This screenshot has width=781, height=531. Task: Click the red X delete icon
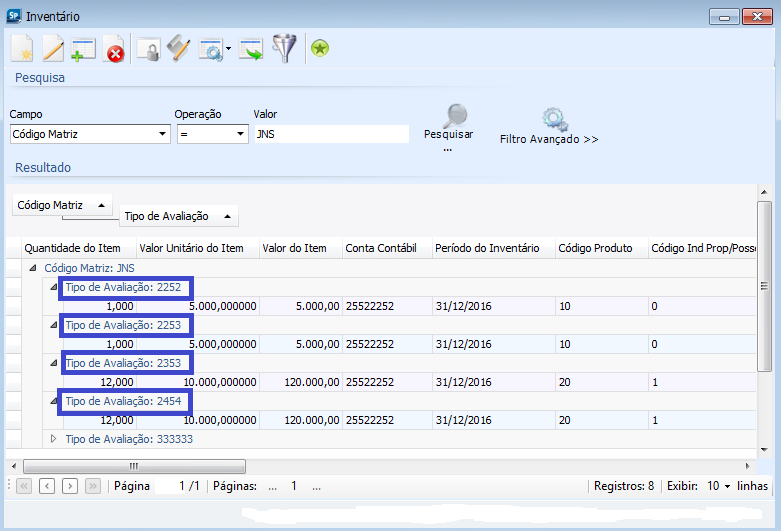tap(114, 50)
